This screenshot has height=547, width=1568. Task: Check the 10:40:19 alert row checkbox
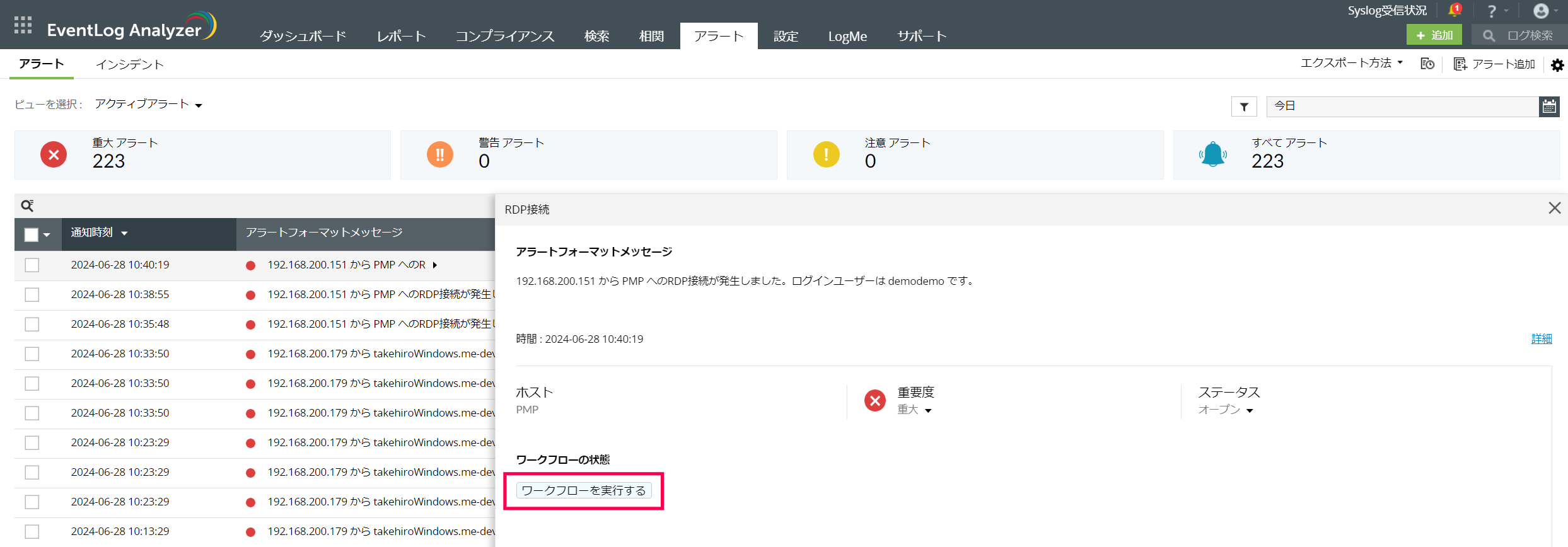click(32, 265)
